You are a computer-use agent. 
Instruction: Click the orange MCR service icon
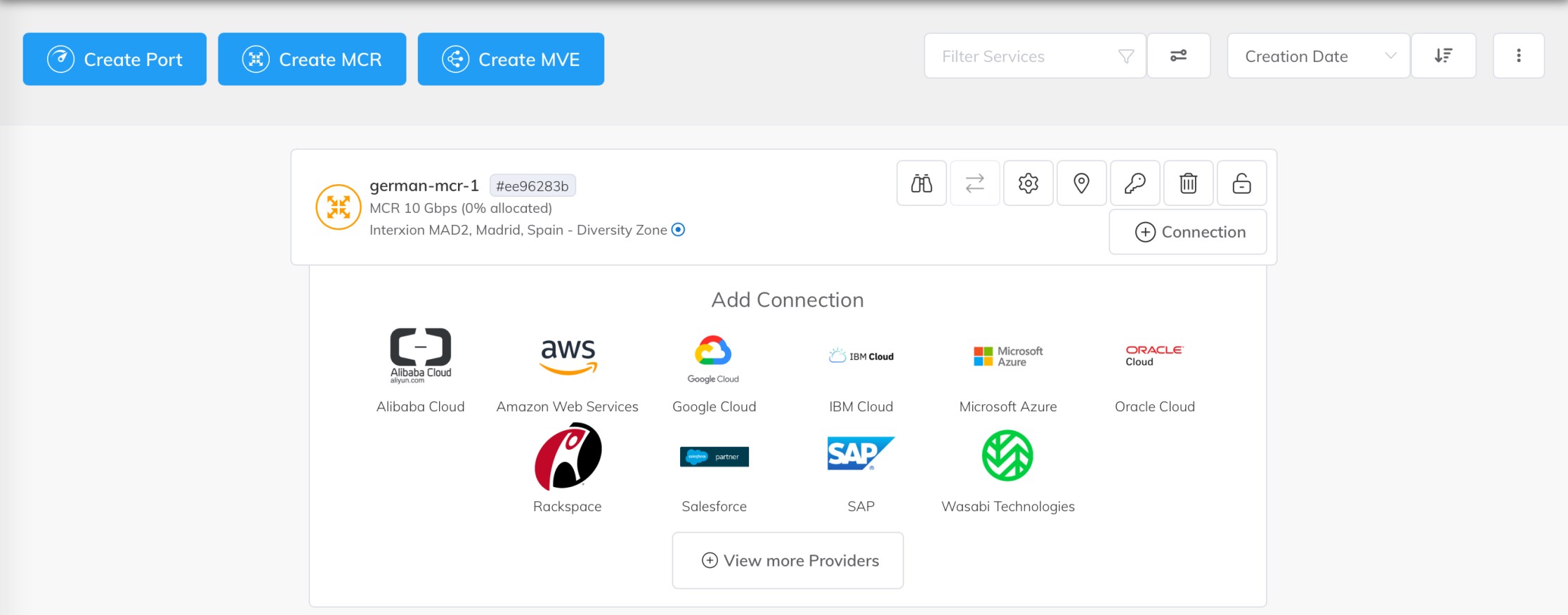[x=339, y=207]
